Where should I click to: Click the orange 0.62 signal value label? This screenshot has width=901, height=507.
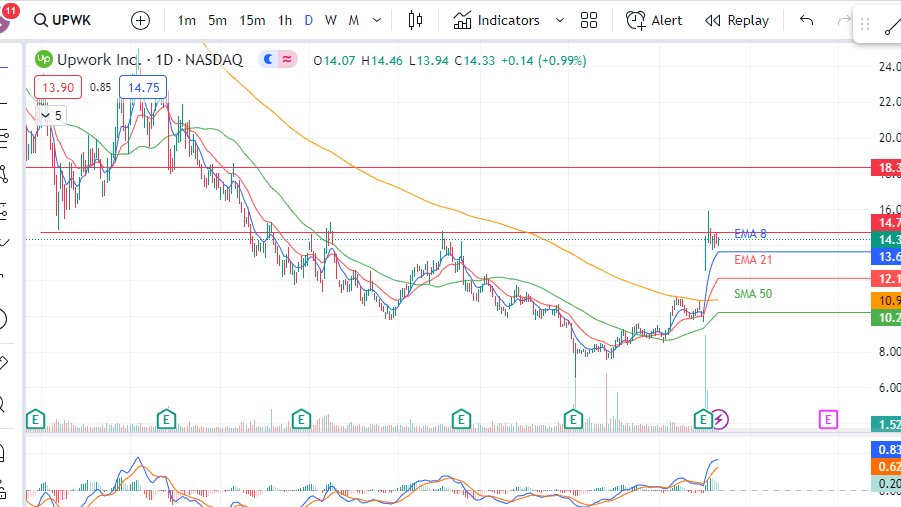click(886, 466)
